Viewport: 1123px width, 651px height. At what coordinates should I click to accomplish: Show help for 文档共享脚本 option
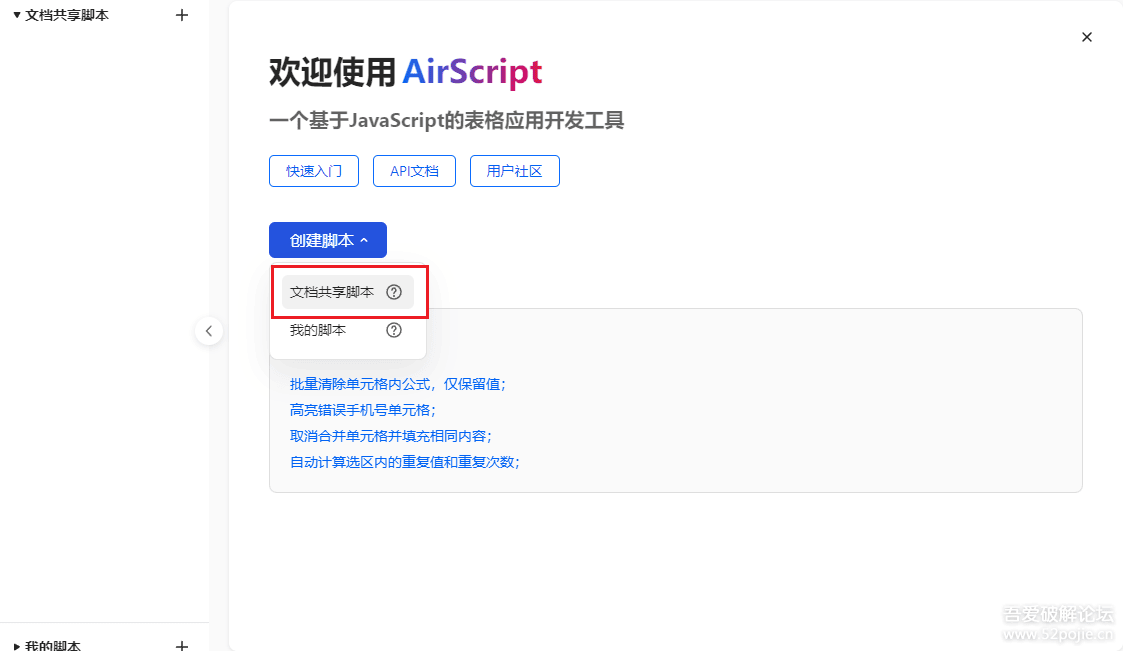(x=394, y=292)
